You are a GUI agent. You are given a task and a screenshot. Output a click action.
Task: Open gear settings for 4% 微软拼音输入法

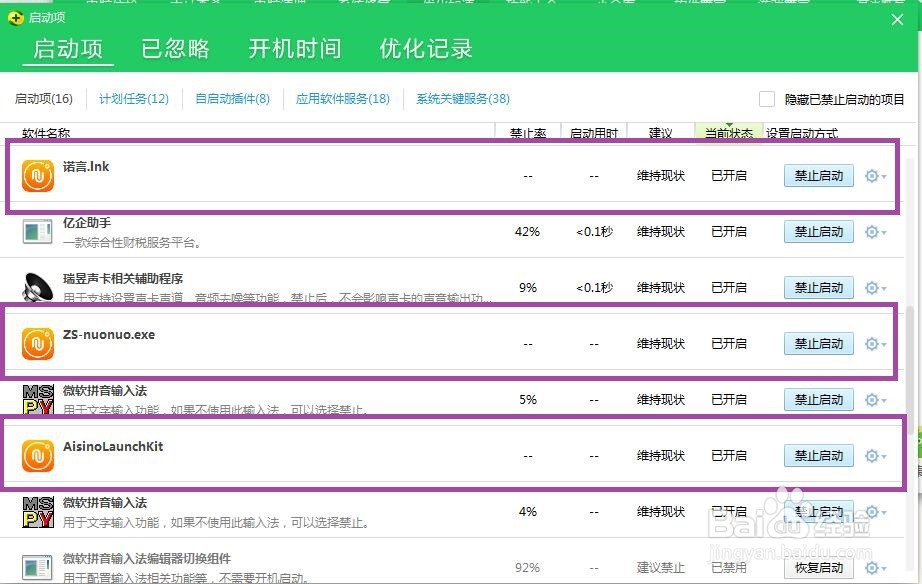click(875, 512)
